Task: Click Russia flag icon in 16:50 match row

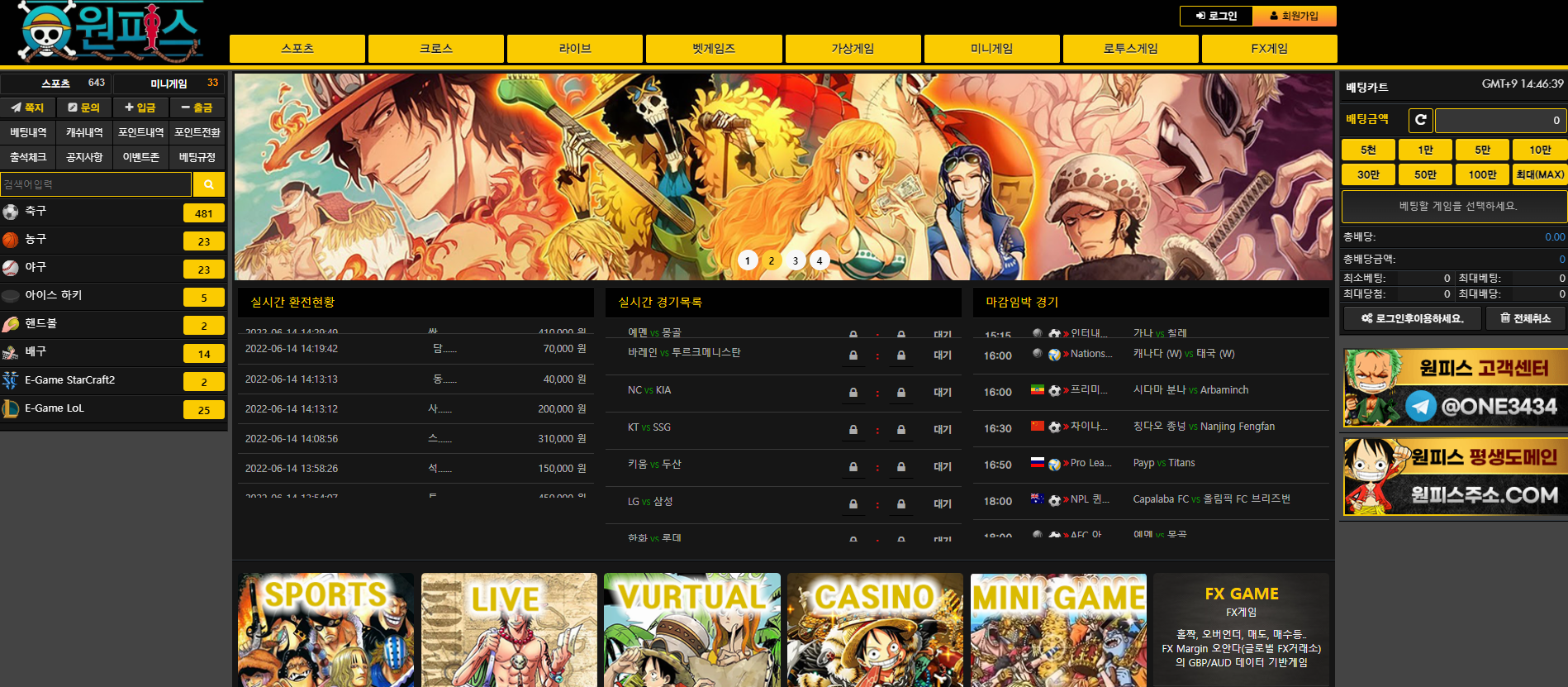Action: tap(1037, 462)
